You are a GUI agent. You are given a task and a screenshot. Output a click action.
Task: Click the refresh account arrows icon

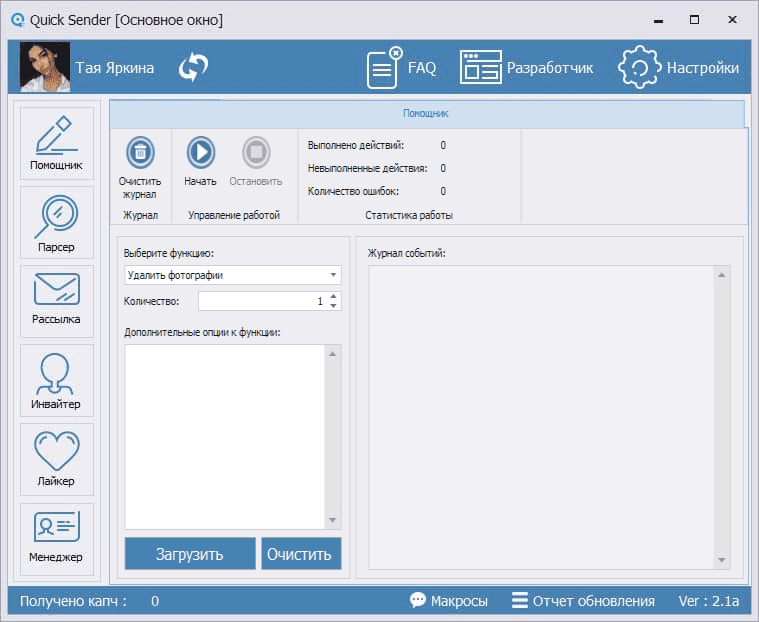click(x=193, y=68)
